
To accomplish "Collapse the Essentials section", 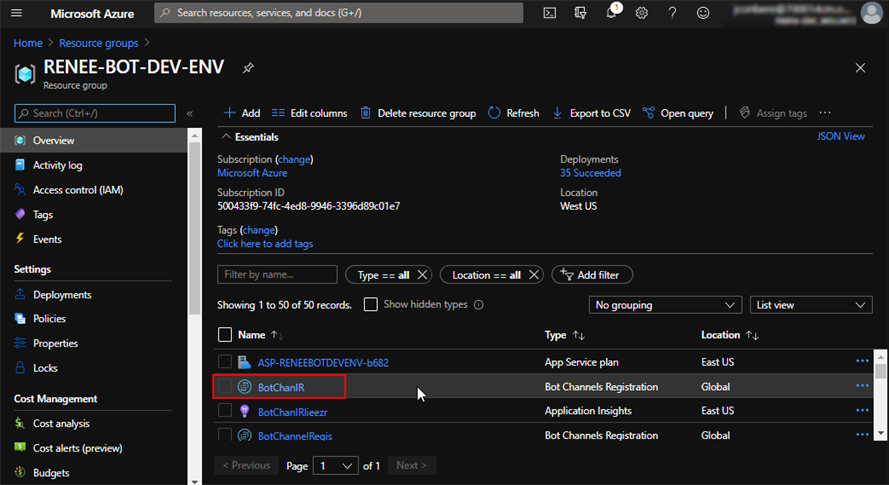I will pos(226,137).
